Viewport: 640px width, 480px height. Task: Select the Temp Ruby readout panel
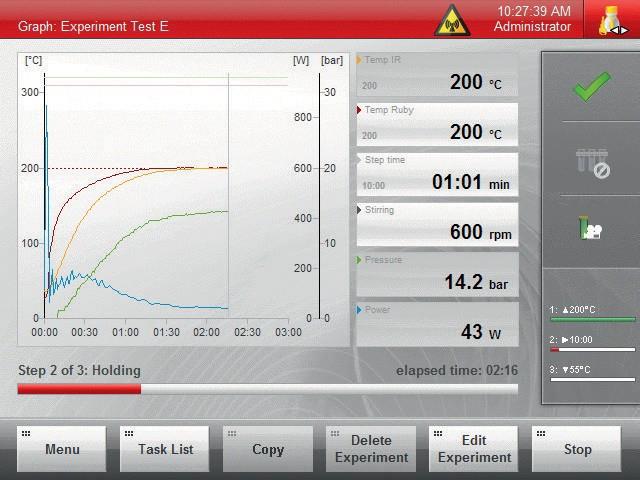(437, 126)
